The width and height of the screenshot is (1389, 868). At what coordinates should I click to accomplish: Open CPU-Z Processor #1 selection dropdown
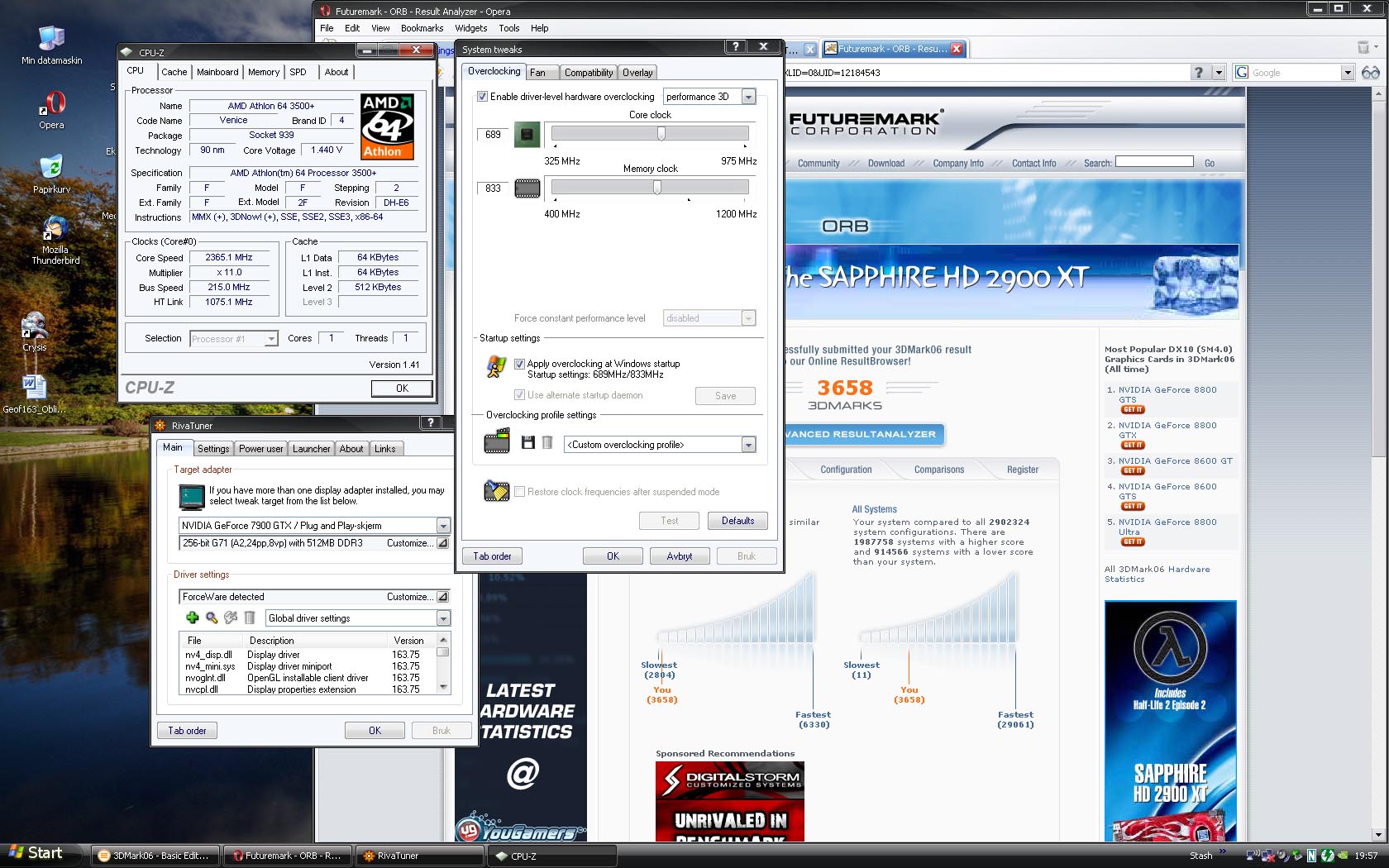tap(271, 339)
